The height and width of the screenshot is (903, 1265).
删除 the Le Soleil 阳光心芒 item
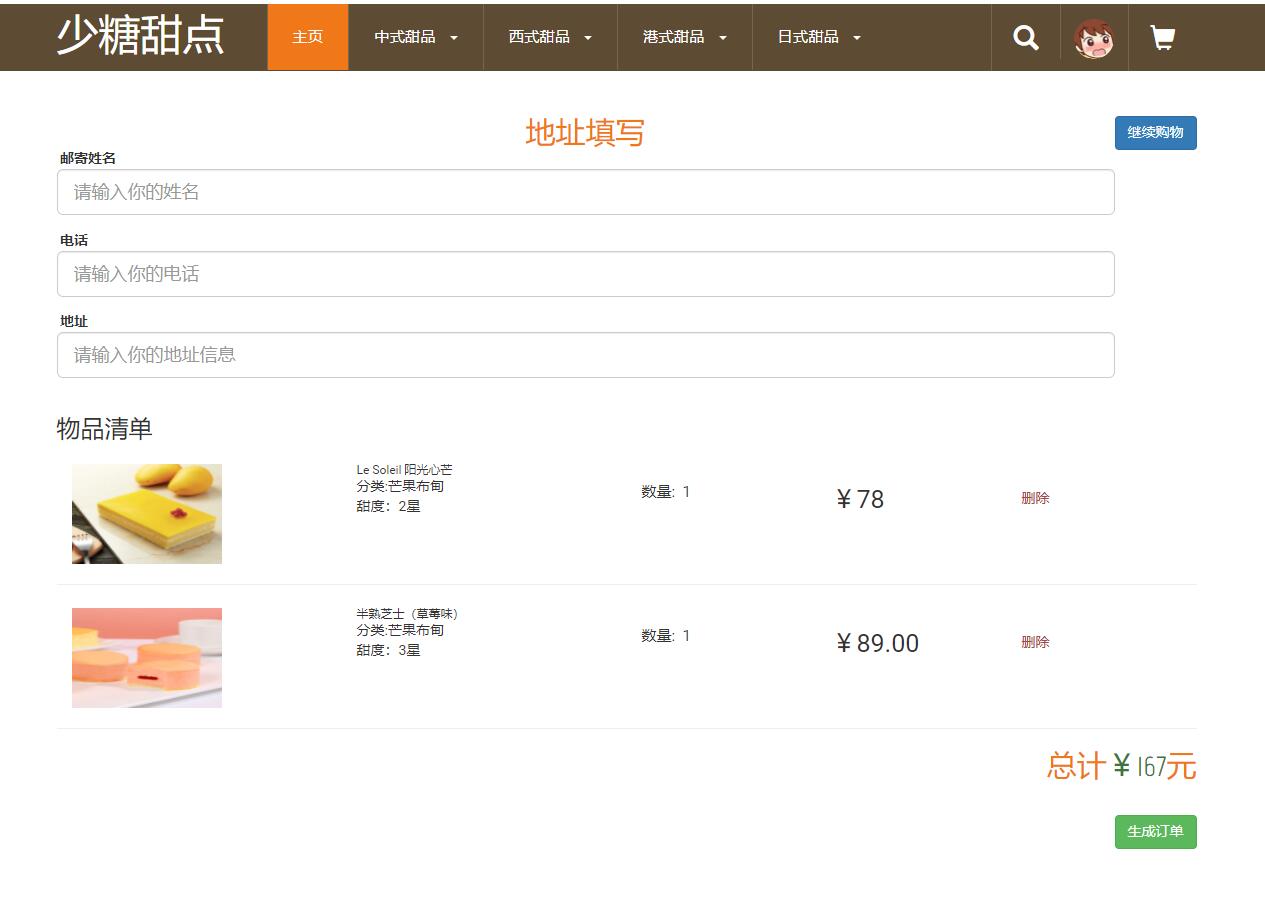1035,497
